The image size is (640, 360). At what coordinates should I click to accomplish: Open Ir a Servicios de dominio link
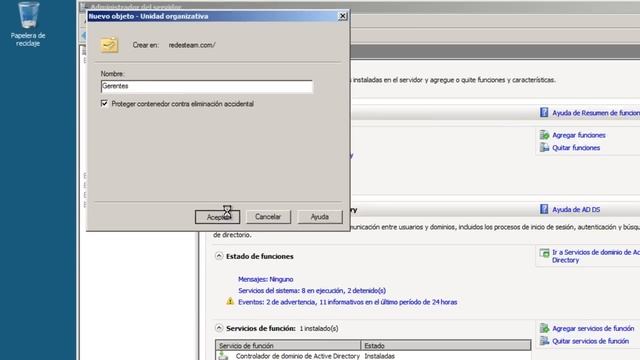tap(596, 256)
